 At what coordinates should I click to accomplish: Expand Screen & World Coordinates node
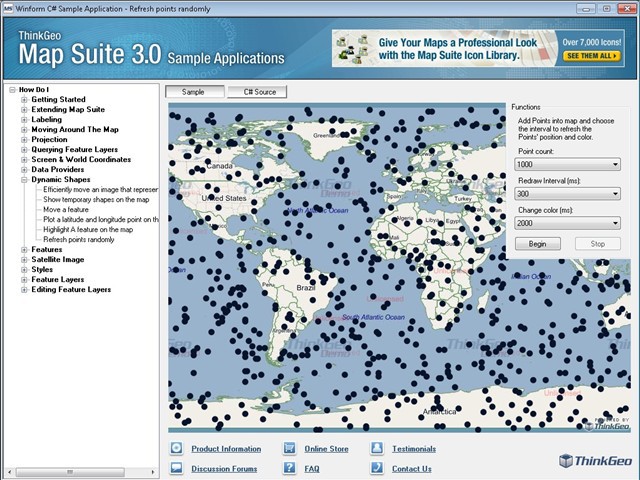24,160
